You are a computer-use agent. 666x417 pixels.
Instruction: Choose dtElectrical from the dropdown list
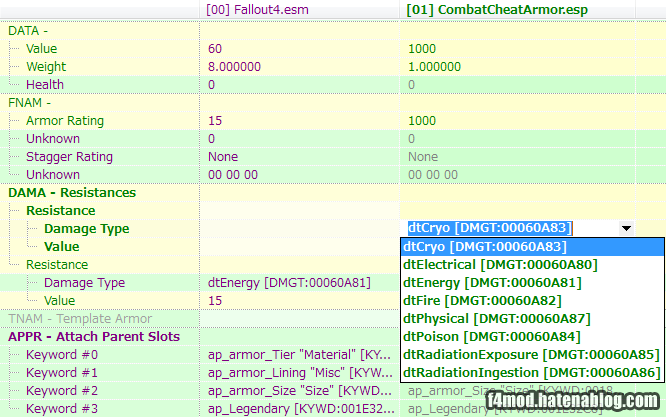[532, 265]
